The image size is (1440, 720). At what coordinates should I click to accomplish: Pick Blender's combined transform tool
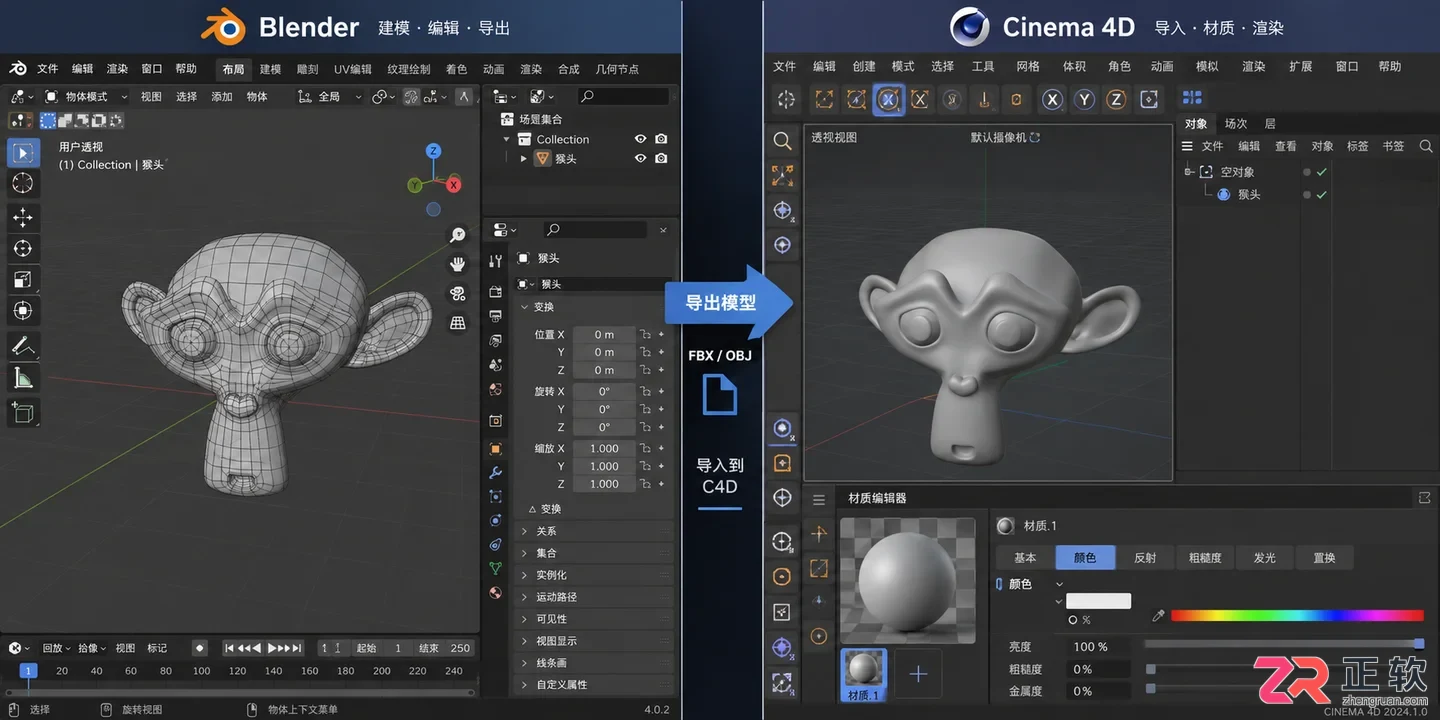(23, 310)
